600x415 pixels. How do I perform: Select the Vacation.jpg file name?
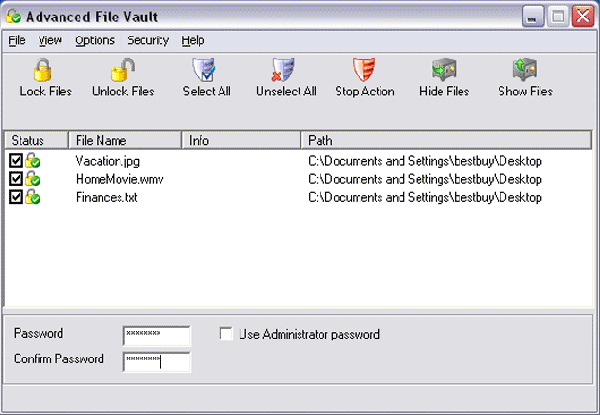coord(108,161)
